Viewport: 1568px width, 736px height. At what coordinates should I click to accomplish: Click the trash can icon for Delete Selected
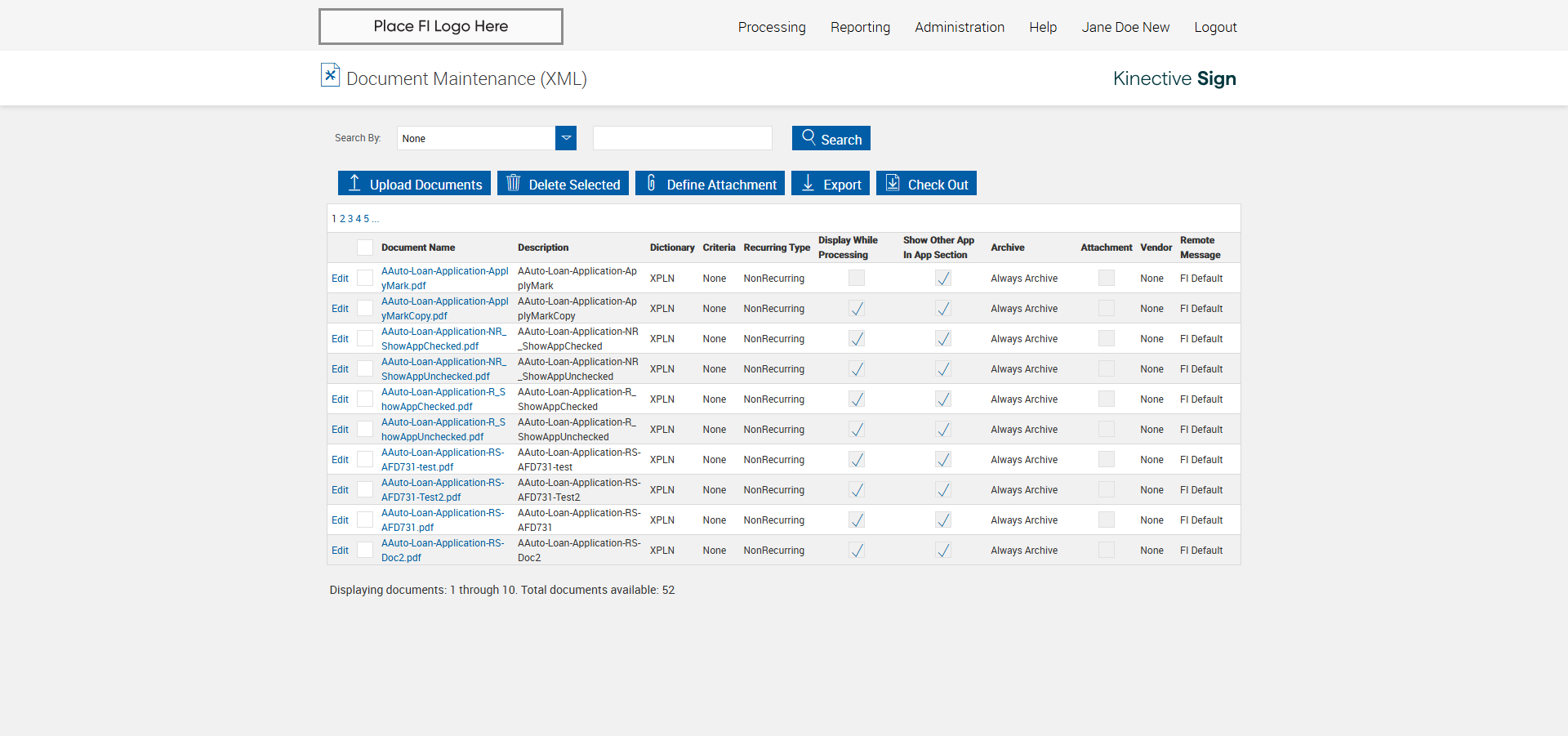[x=513, y=183]
